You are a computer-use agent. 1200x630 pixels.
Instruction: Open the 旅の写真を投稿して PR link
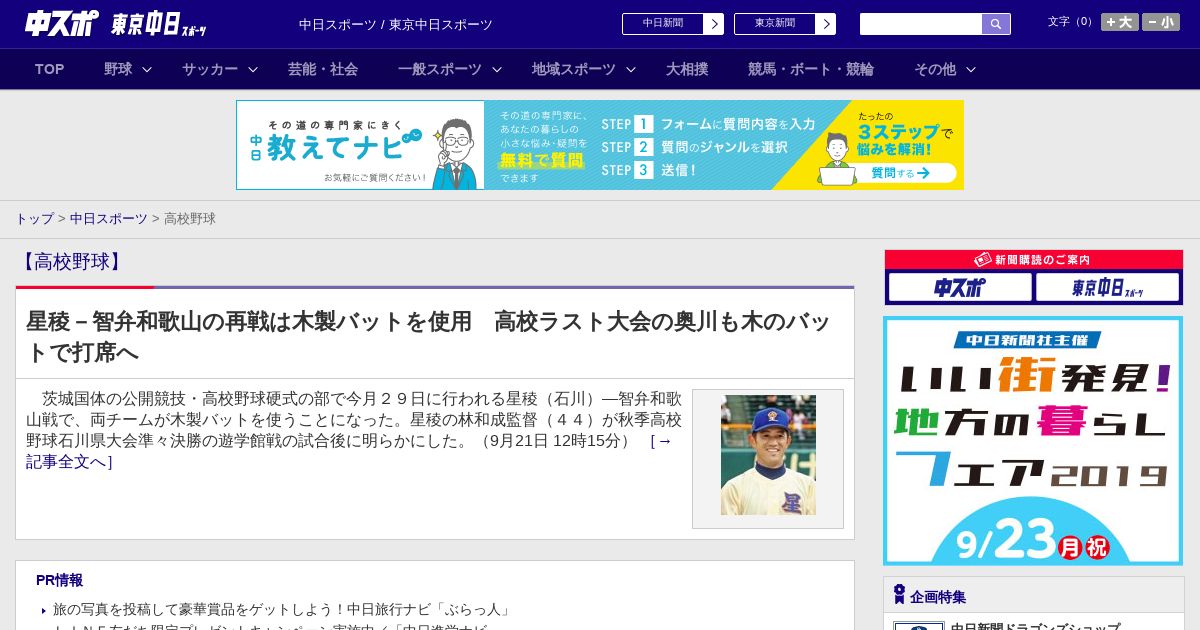(282, 609)
